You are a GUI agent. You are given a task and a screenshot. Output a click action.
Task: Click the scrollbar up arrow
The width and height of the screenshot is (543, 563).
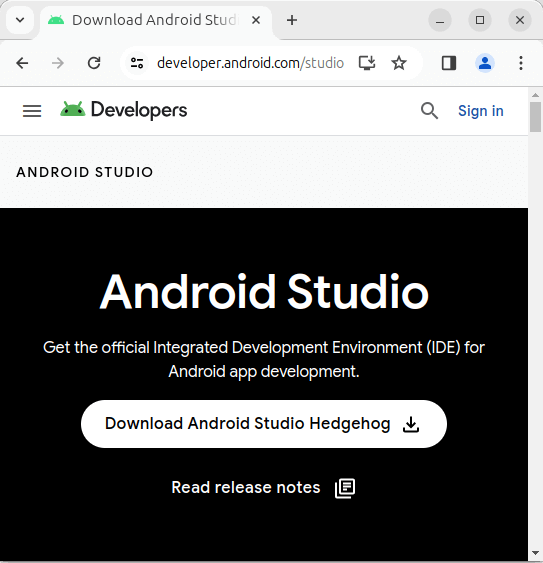pos(535,95)
